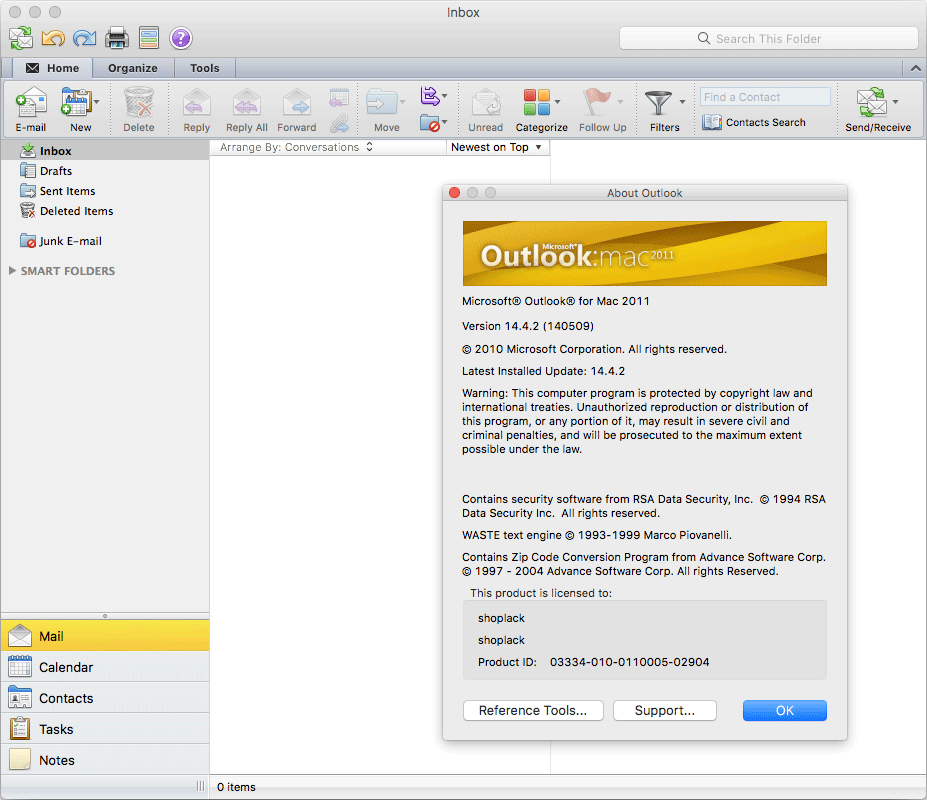Open the Follow Up dropdown arrow

620,102
